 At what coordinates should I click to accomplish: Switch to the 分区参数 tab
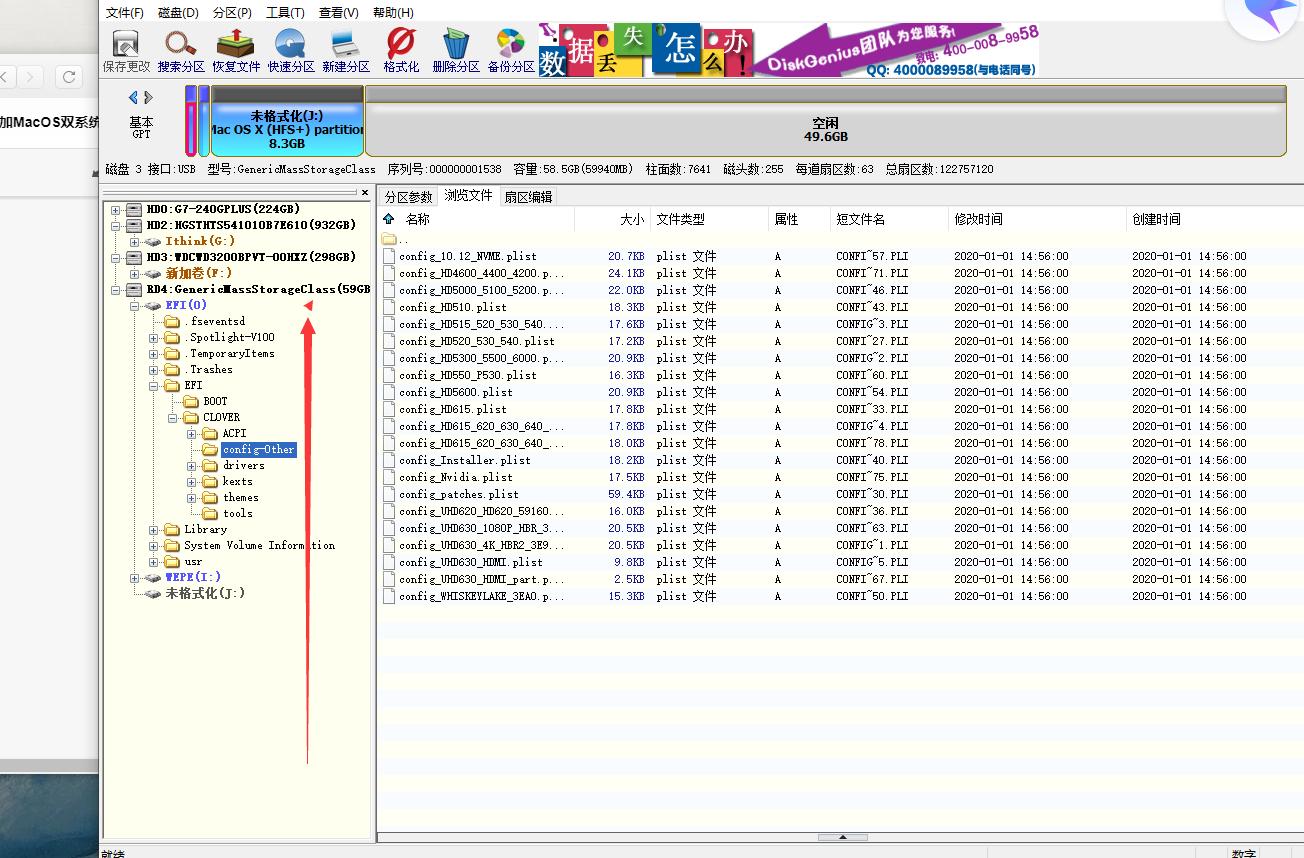tap(409, 197)
